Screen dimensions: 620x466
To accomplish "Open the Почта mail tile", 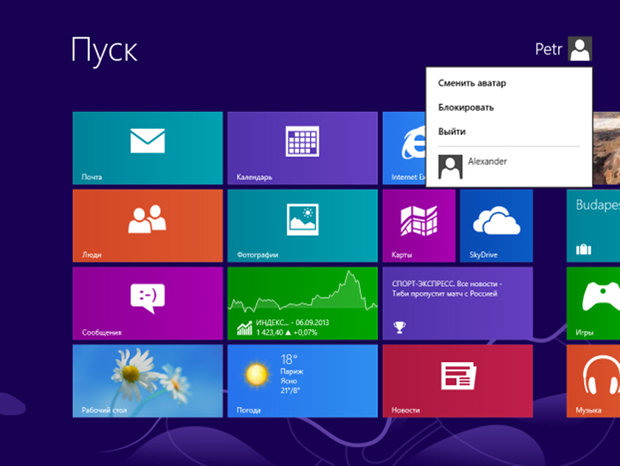I will coord(147,148).
